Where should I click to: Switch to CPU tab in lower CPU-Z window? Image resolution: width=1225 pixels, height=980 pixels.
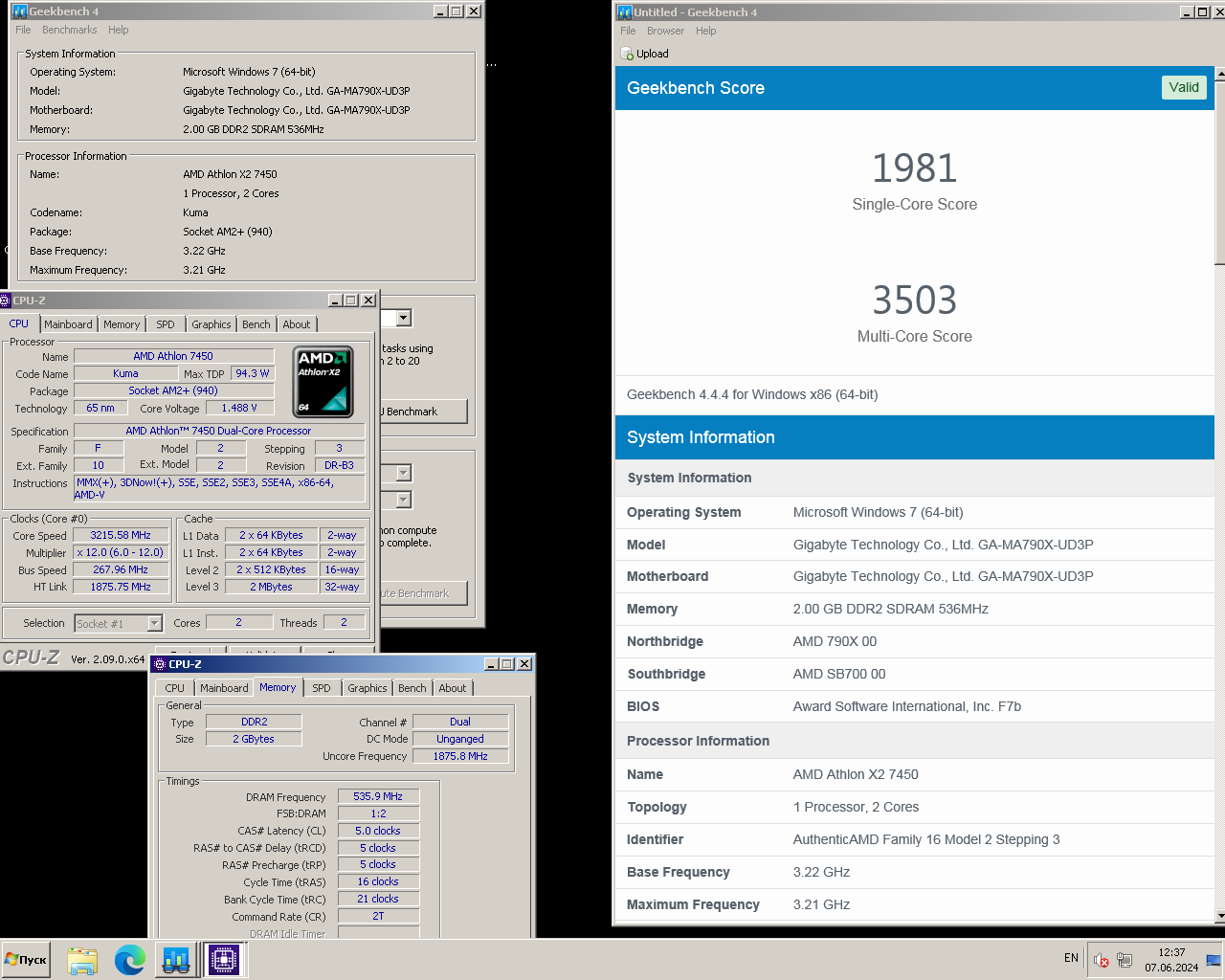(174, 688)
